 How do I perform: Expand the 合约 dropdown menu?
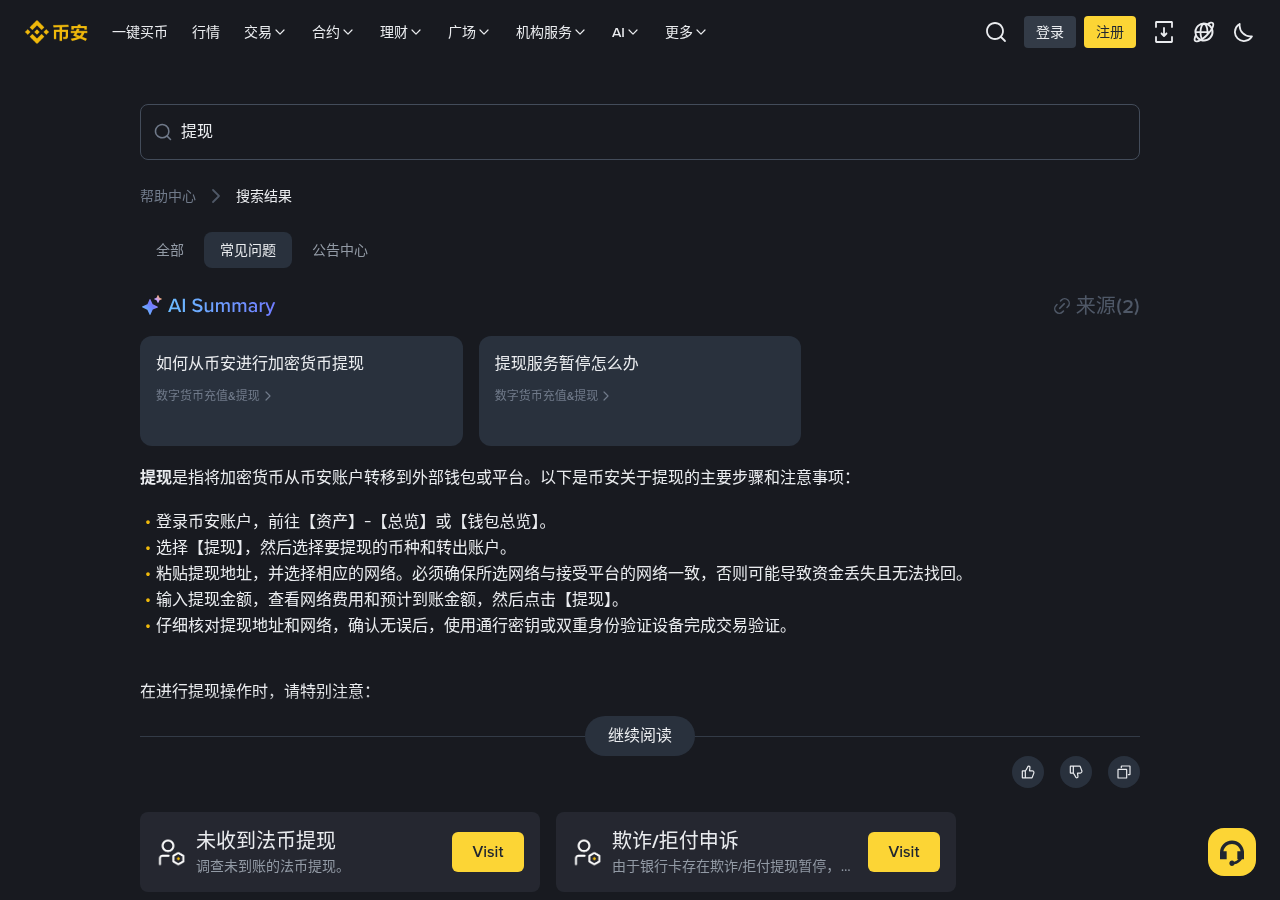pos(333,32)
